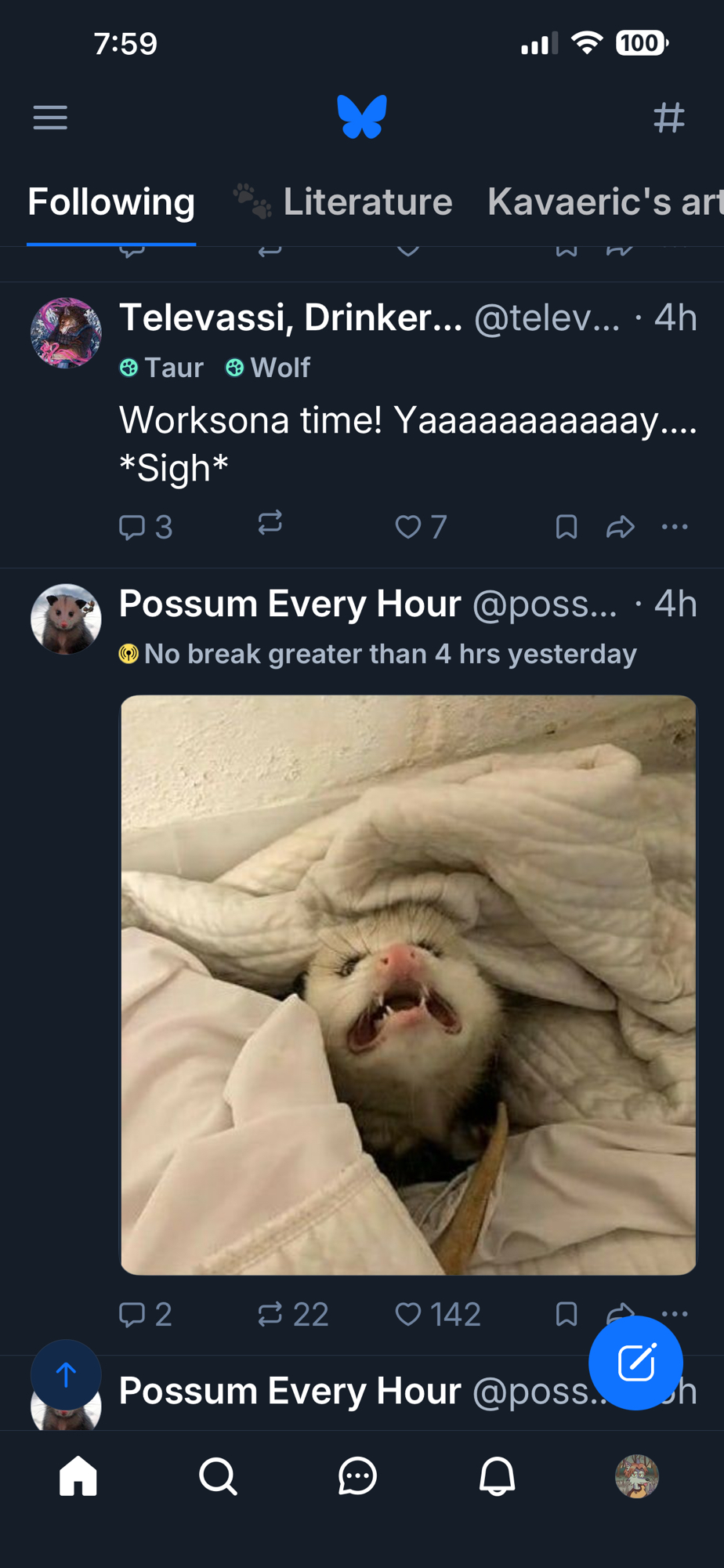This screenshot has height=1568, width=724.
Task: Open chat messages in bottom bar
Action: click(357, 1477)
